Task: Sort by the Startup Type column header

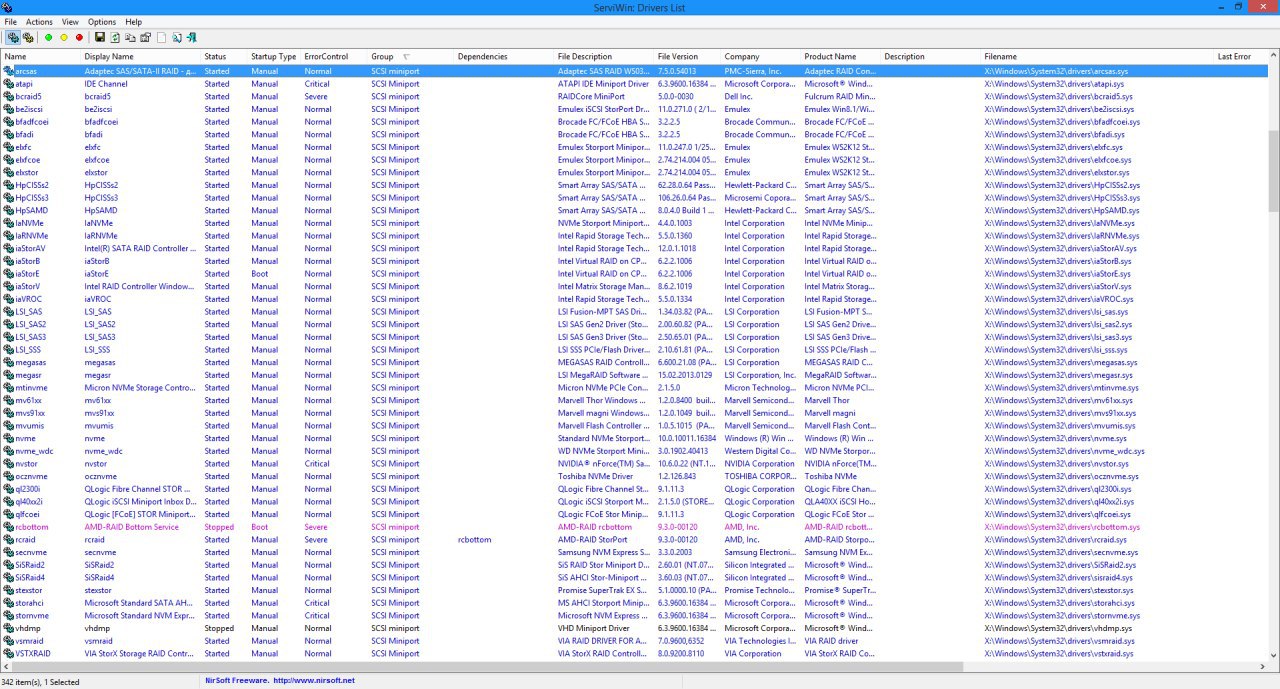Action: pyautogui.click(x=274, y=57)
